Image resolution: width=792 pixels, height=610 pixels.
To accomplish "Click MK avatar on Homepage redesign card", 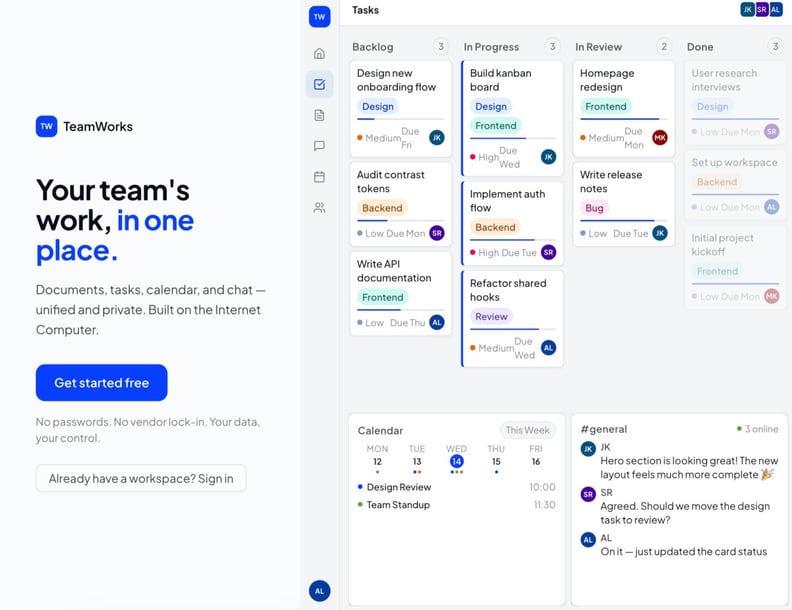I will 660,137.
